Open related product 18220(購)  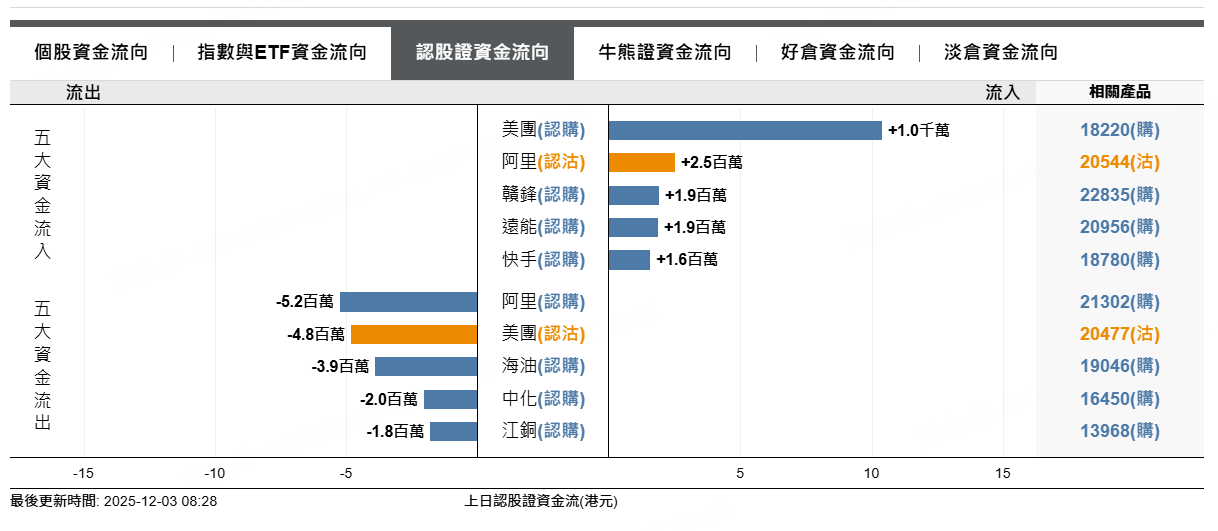[x=1120, y=130]
